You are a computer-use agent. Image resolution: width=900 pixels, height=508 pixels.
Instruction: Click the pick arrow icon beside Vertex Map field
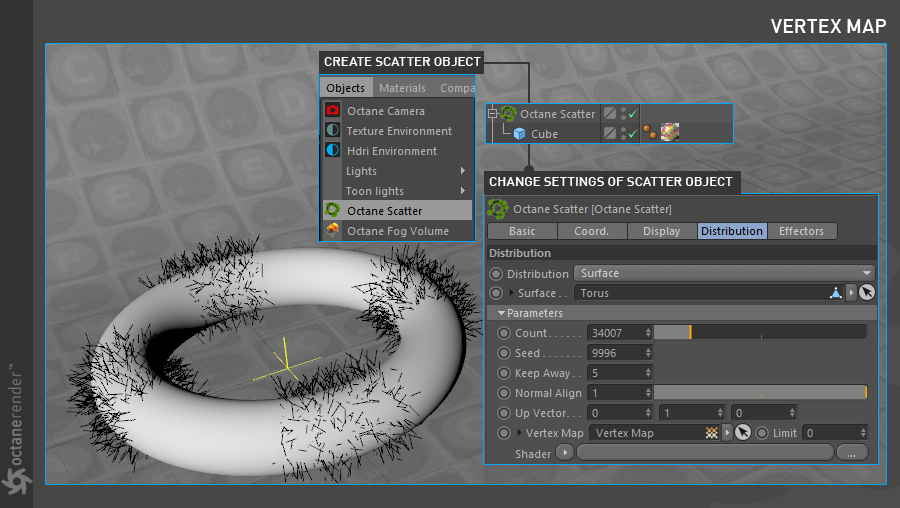pyautogui.click(x=742, y=433)
